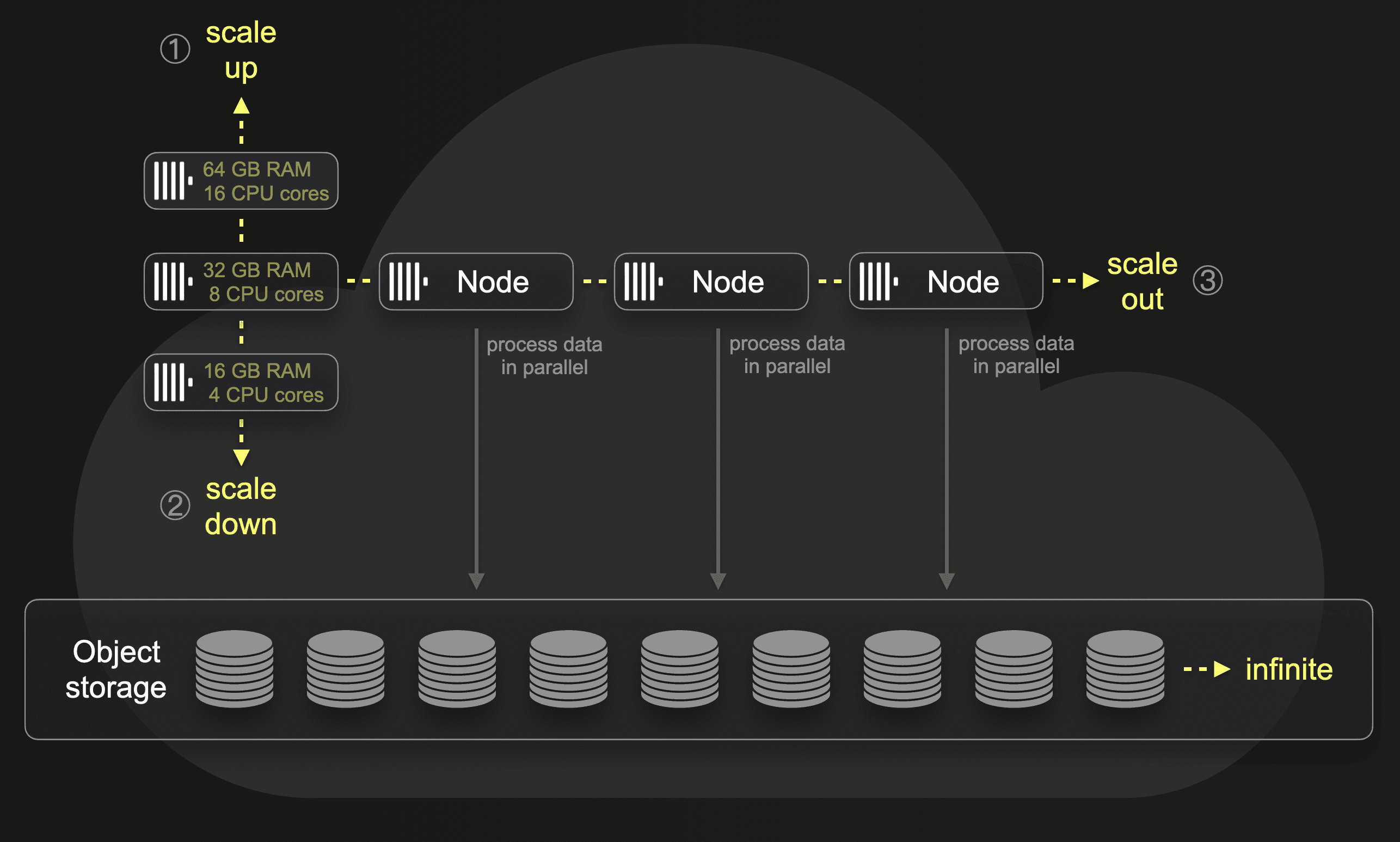
Task: Click 'process data in parallel' under the leftmost Node
Action: [x=544, y=356]
